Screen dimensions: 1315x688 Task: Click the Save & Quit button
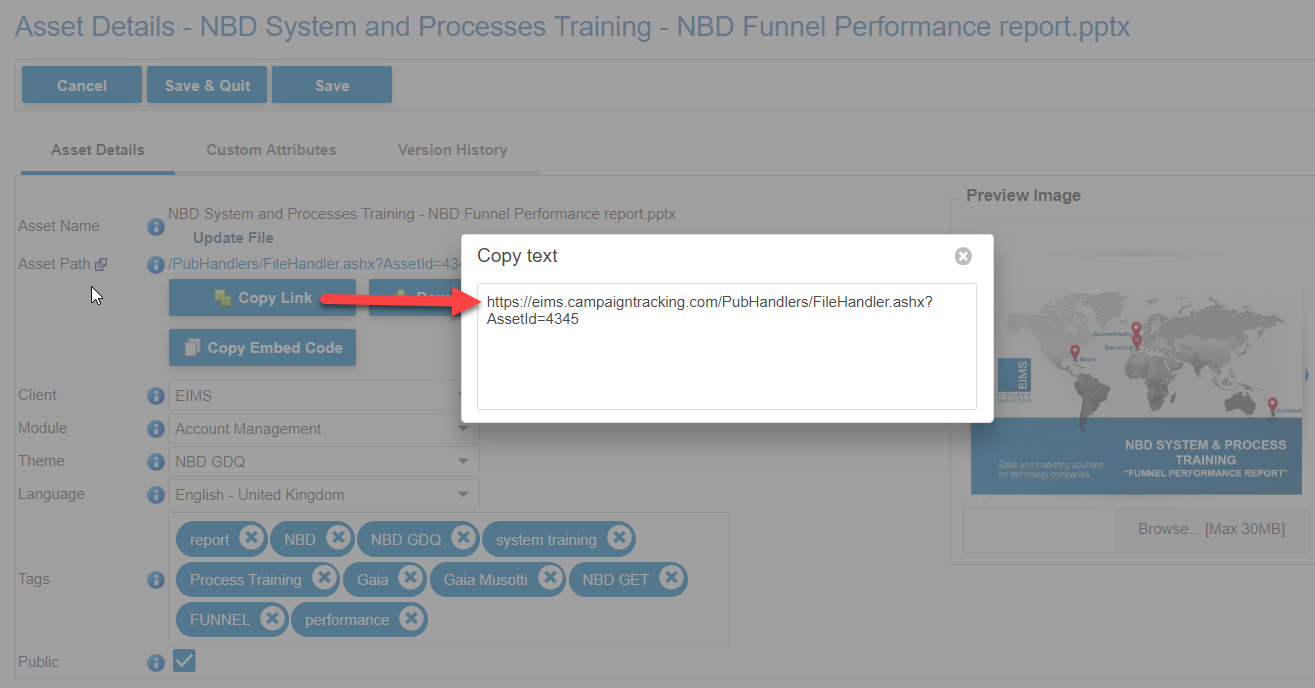coord(207,85)
